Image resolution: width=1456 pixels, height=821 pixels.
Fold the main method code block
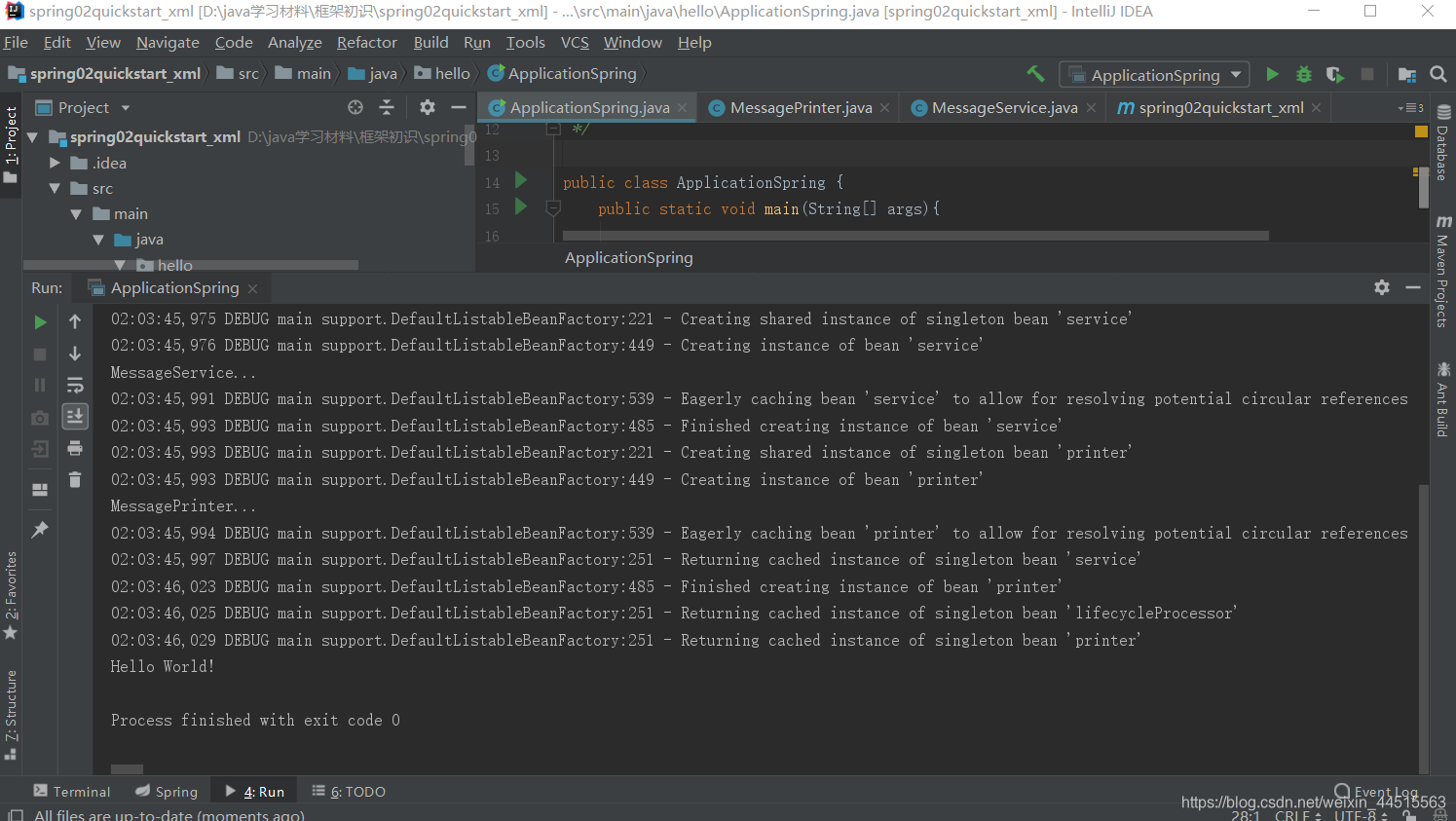[x=553, y=208]
